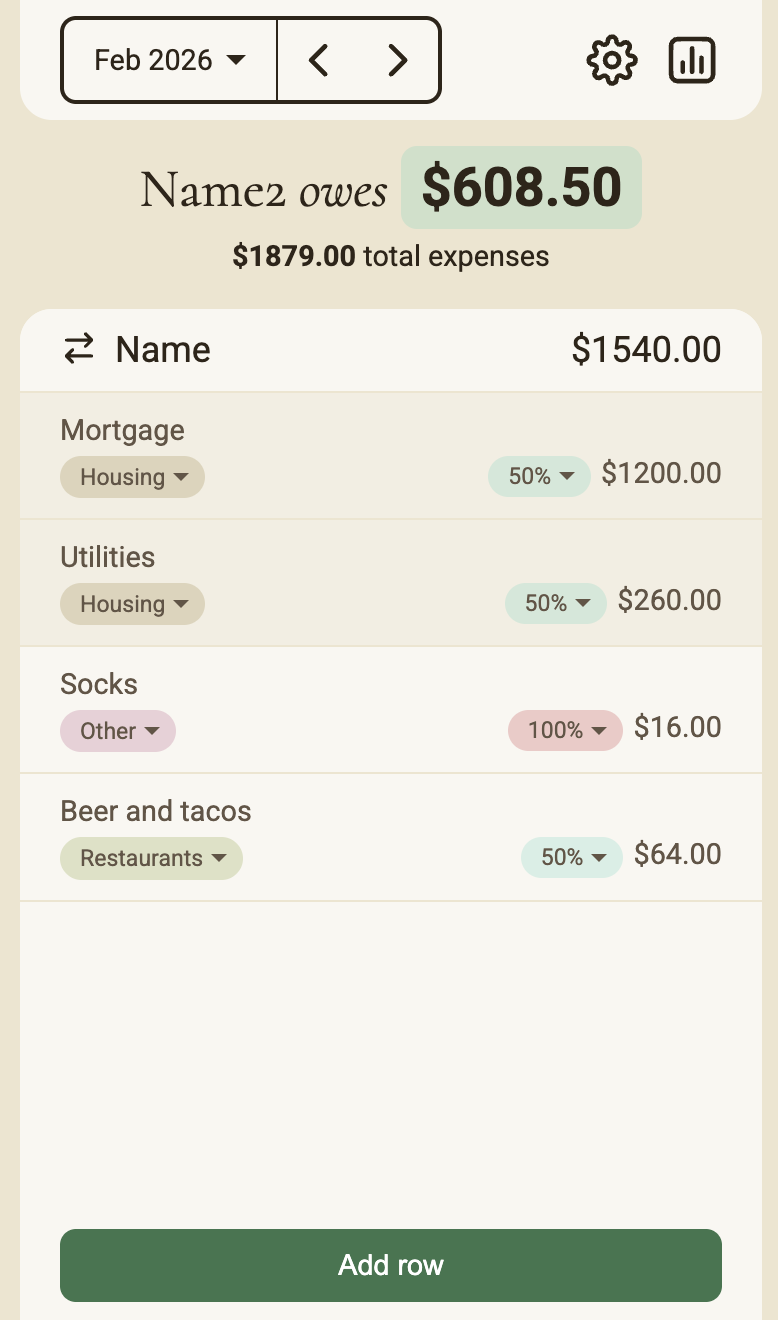Click the swap arrows icon beside Name
The image size is (778, 1320).
click(x=79, y=349)
